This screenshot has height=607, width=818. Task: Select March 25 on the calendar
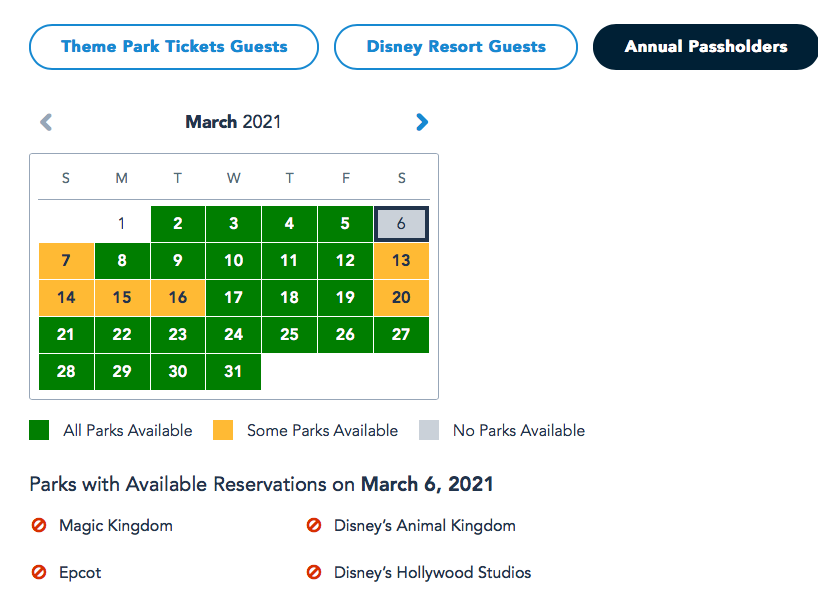pos(289,334)
